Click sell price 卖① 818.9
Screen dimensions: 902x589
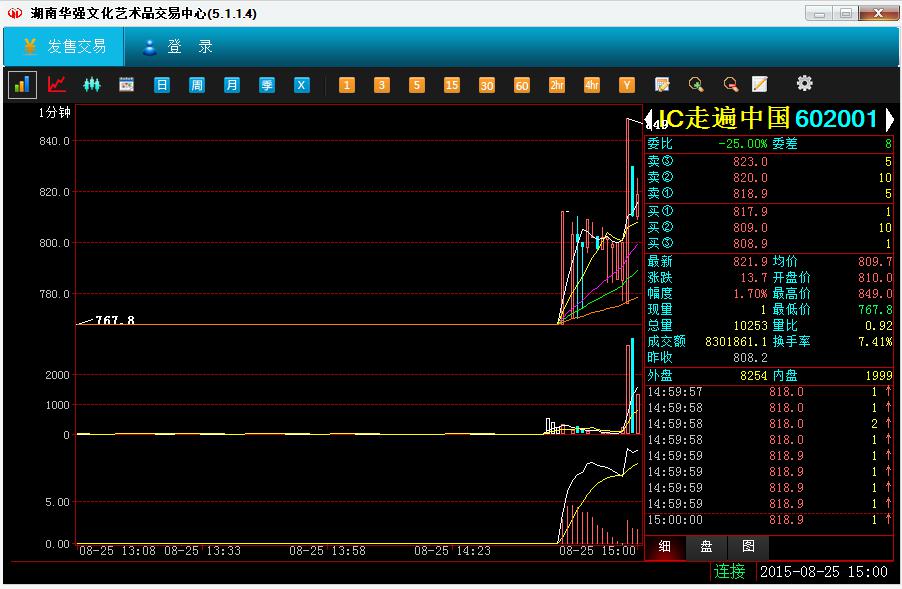coord(750,194)
